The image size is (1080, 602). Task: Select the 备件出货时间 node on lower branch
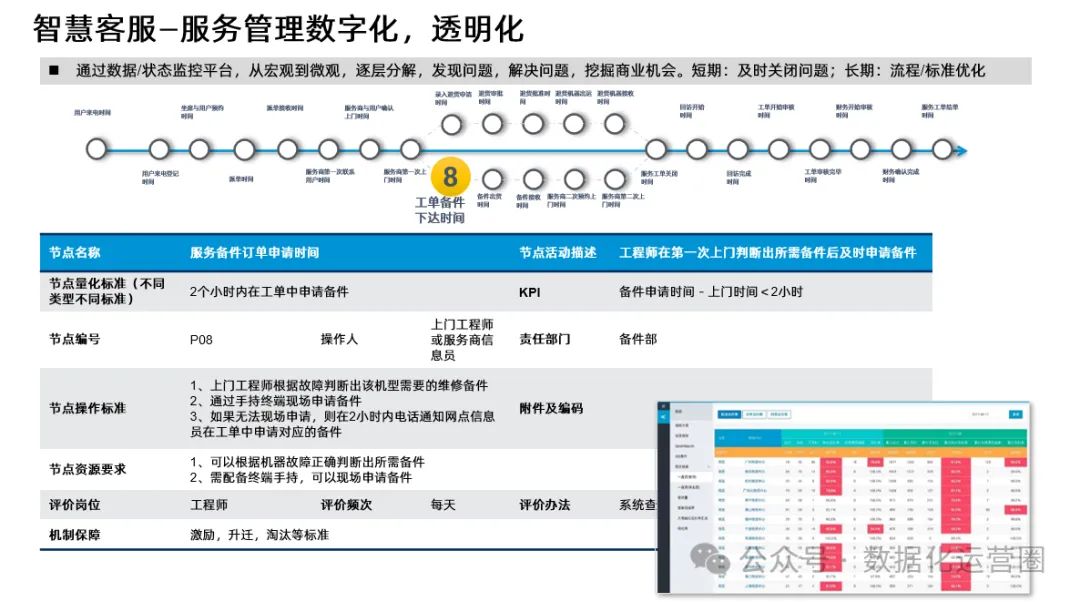click(492, 180)
